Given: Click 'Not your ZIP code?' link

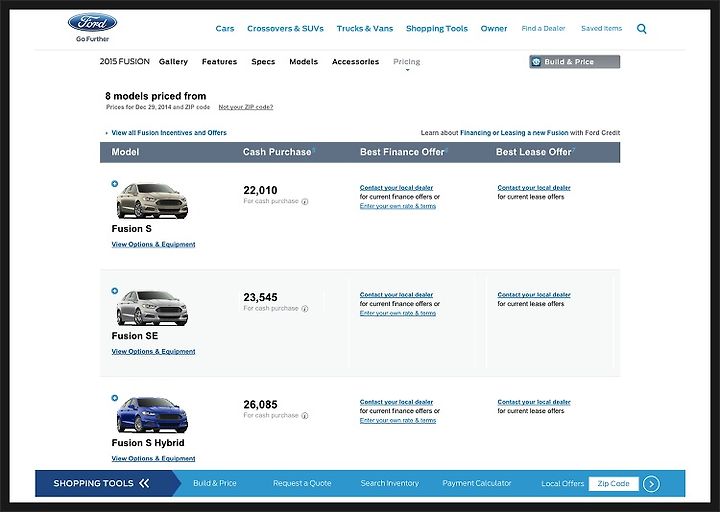Looking at the screenshot, I should [x=246, y=107].
